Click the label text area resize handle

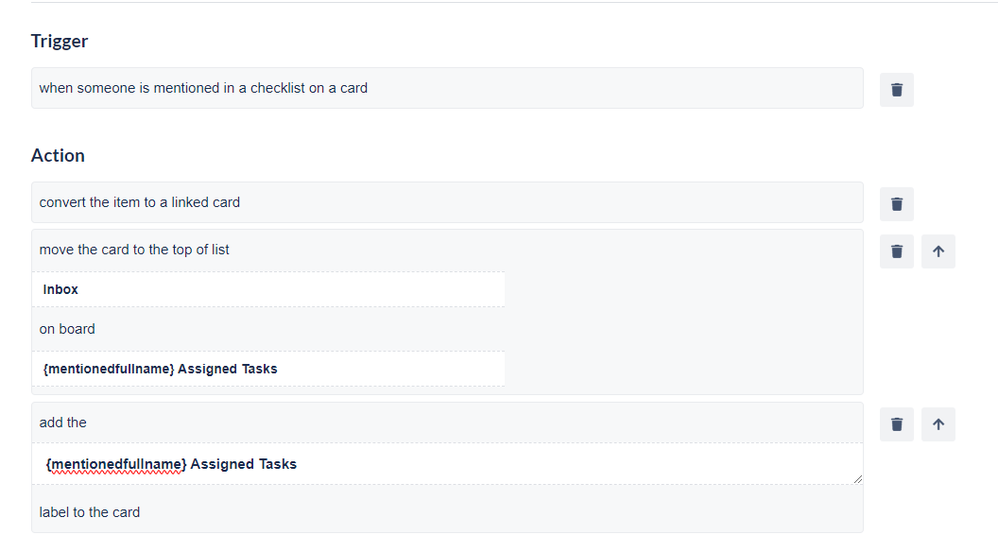coord(858,479)
